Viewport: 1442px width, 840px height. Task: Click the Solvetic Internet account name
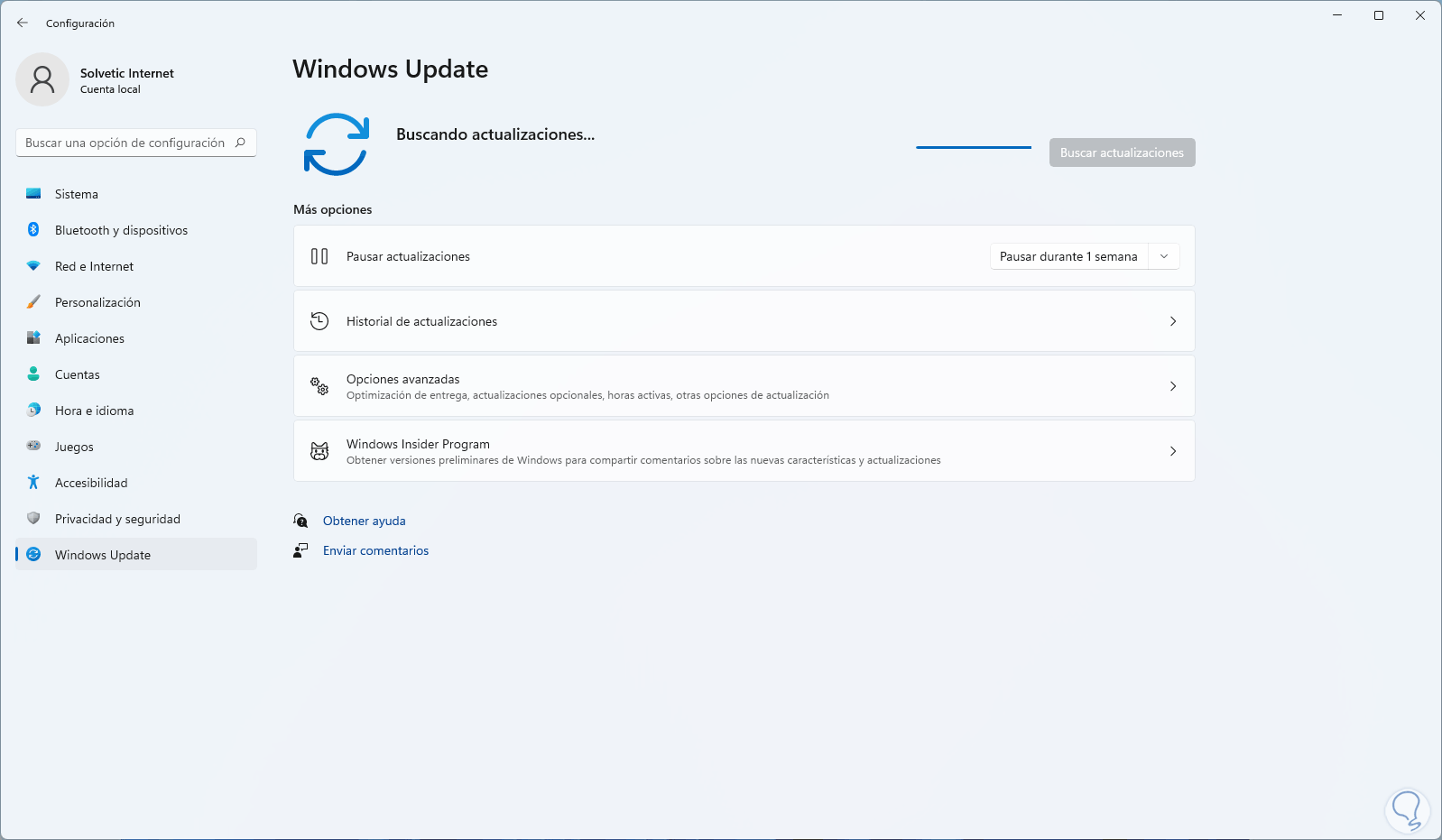tap(127, 73)
